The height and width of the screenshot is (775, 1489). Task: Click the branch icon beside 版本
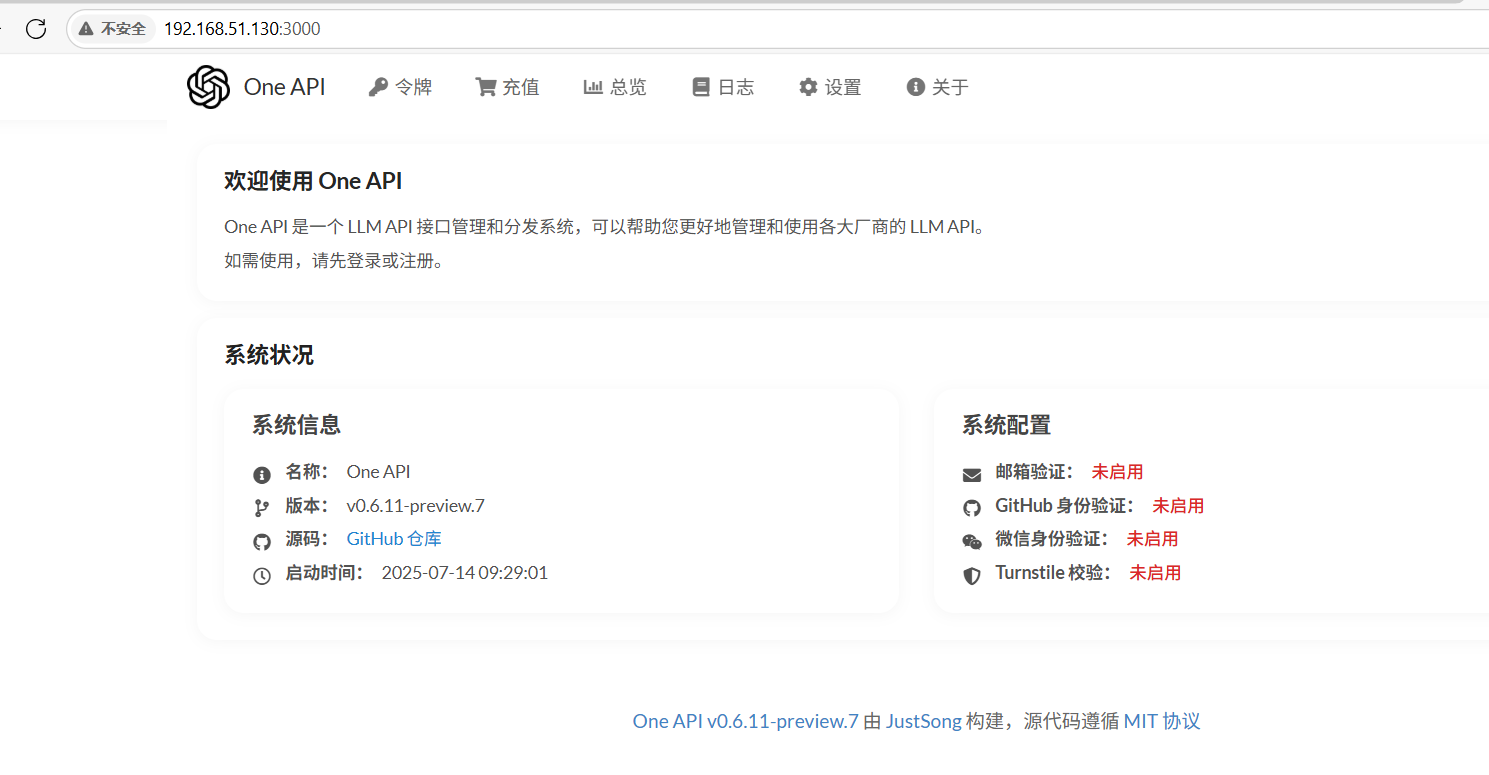(x=262, y=508)
